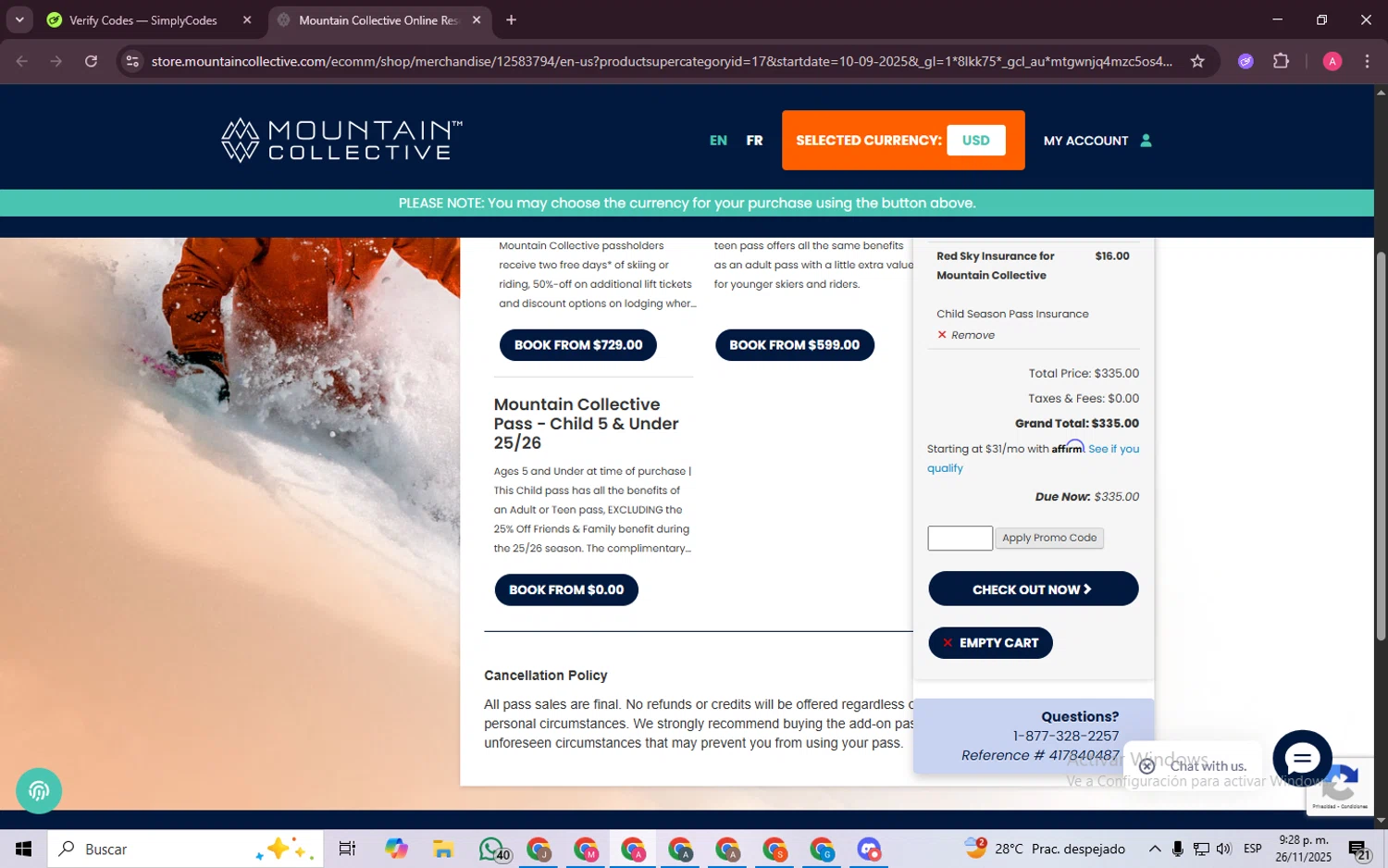
Task: Open Chrome profile avatar
Action: point(1332,61)
